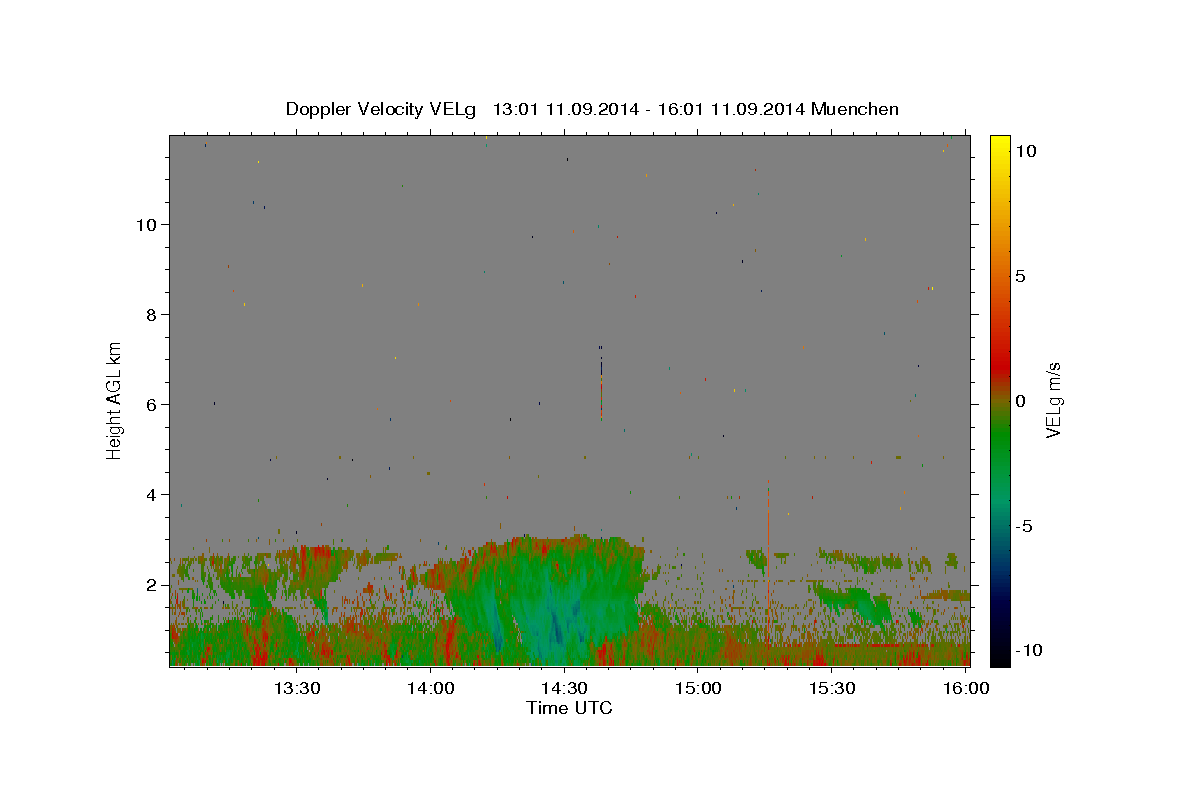Click the colorbar tick value '0'

pyautogui.click(x=1020, y=401)
